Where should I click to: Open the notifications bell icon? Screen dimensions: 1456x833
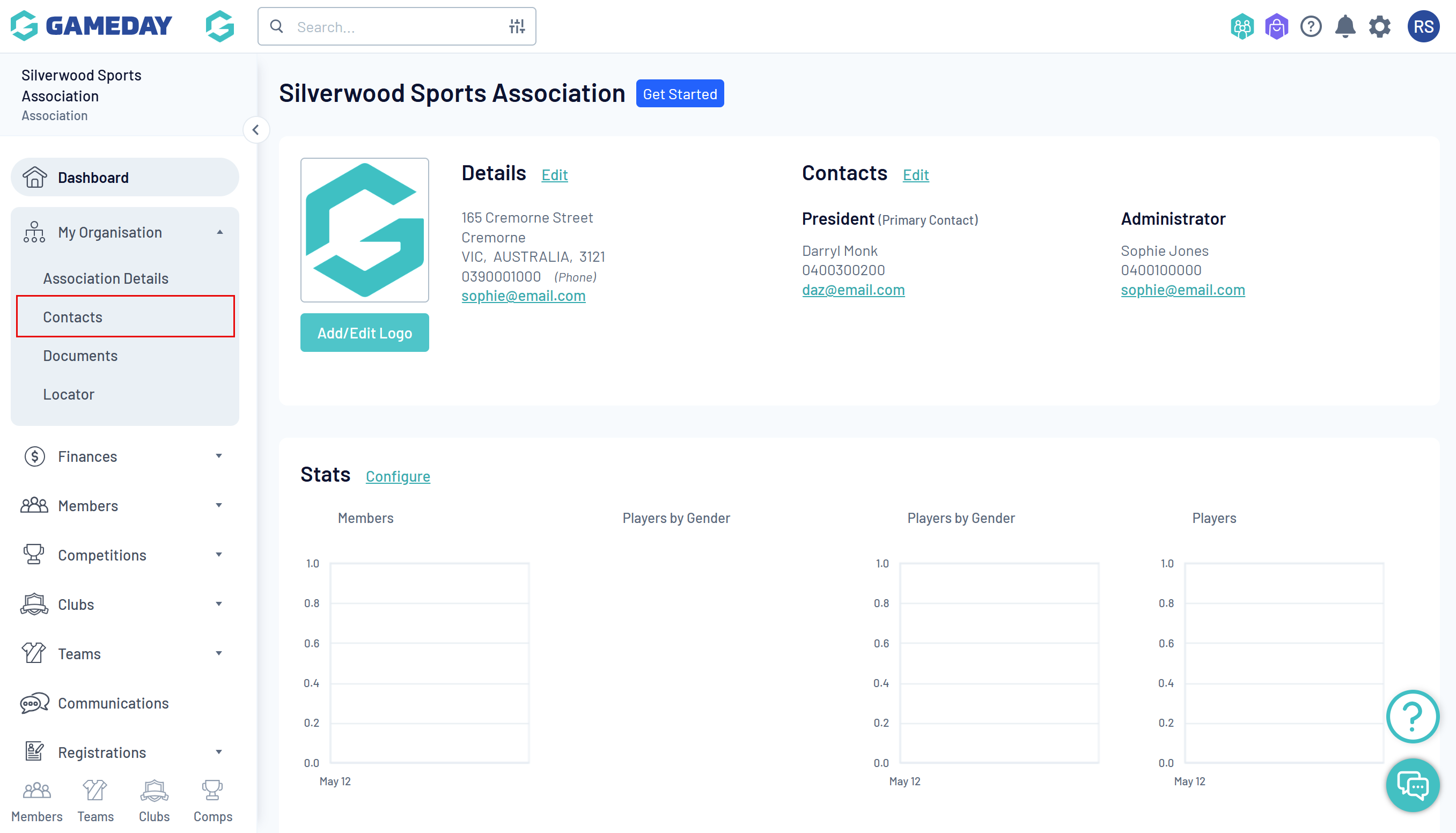point(1345,26)
